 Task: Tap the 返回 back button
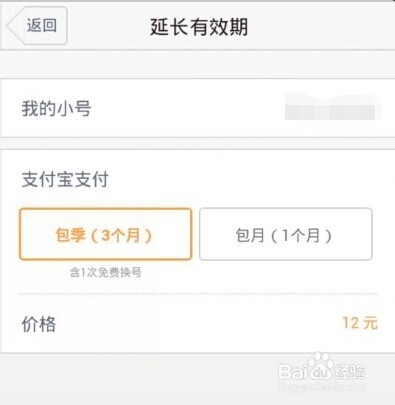[x=37, y=25]
